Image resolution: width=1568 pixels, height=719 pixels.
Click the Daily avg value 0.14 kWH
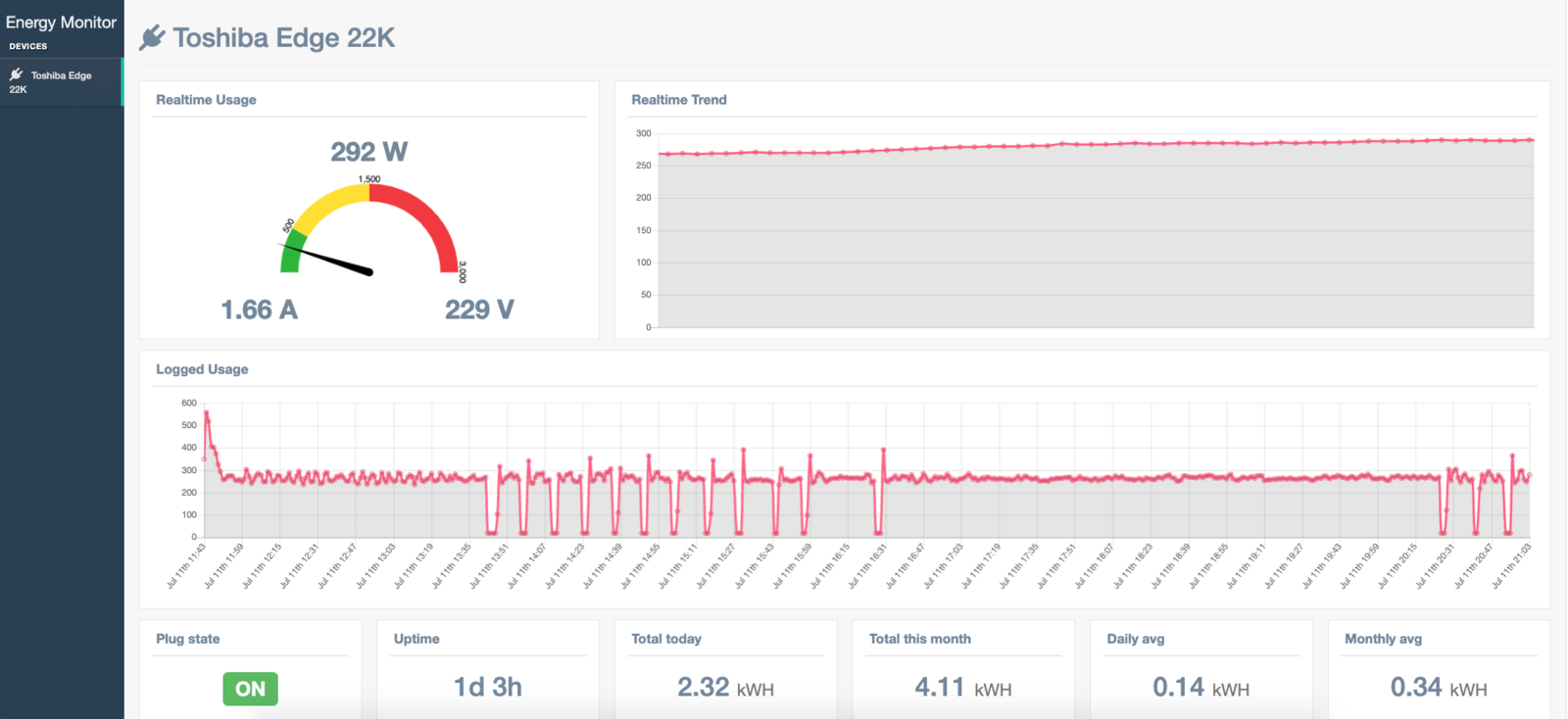pyautogui.click(x=1200, y=688)
